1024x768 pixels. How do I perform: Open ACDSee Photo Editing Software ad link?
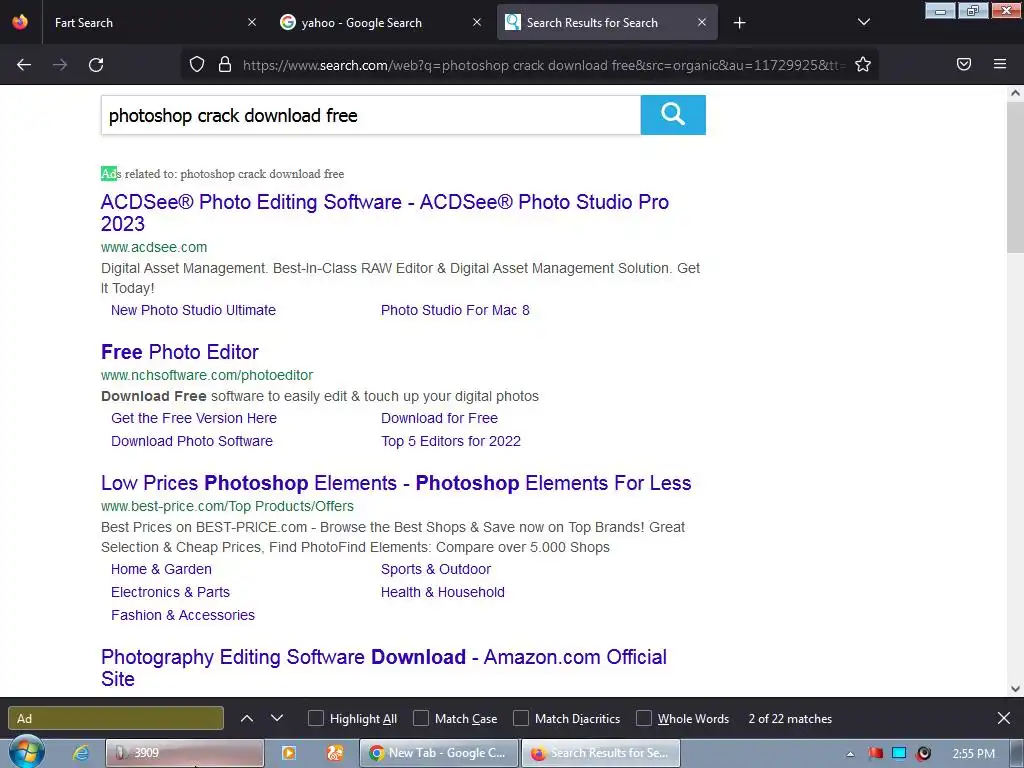coord(385,213)
